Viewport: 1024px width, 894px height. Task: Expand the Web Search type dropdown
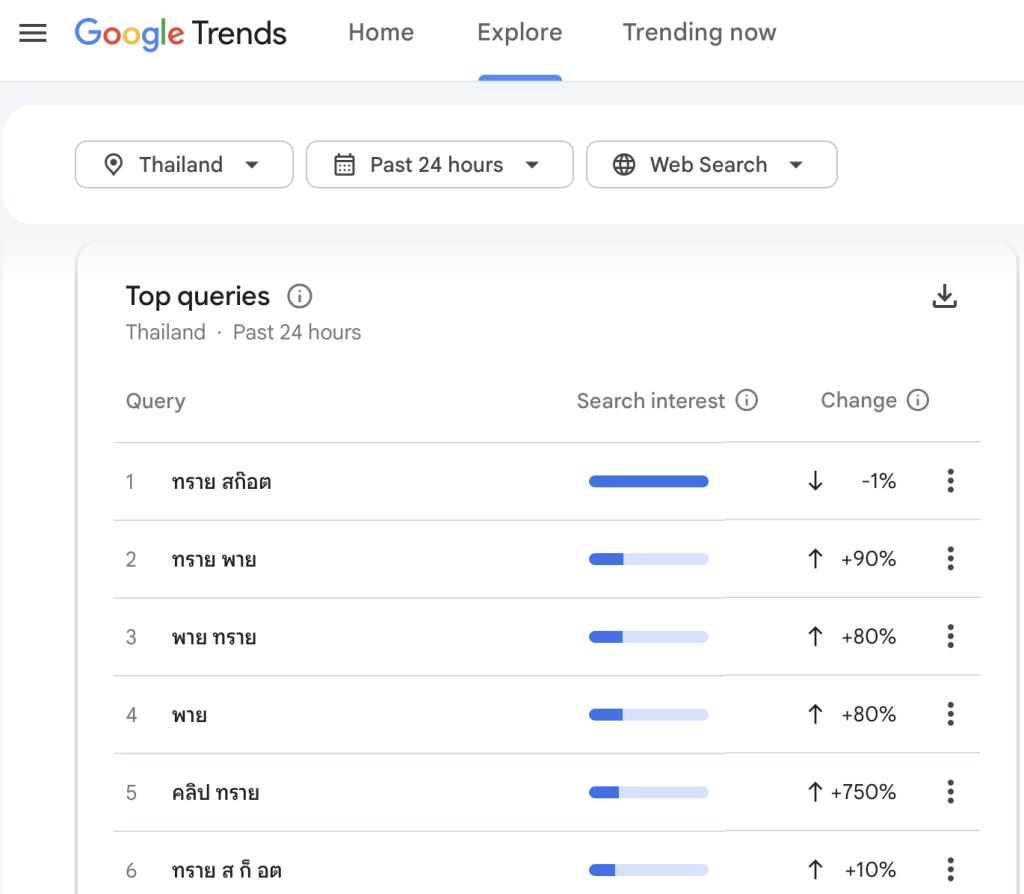pyautogui.click(x=712, y=165)
